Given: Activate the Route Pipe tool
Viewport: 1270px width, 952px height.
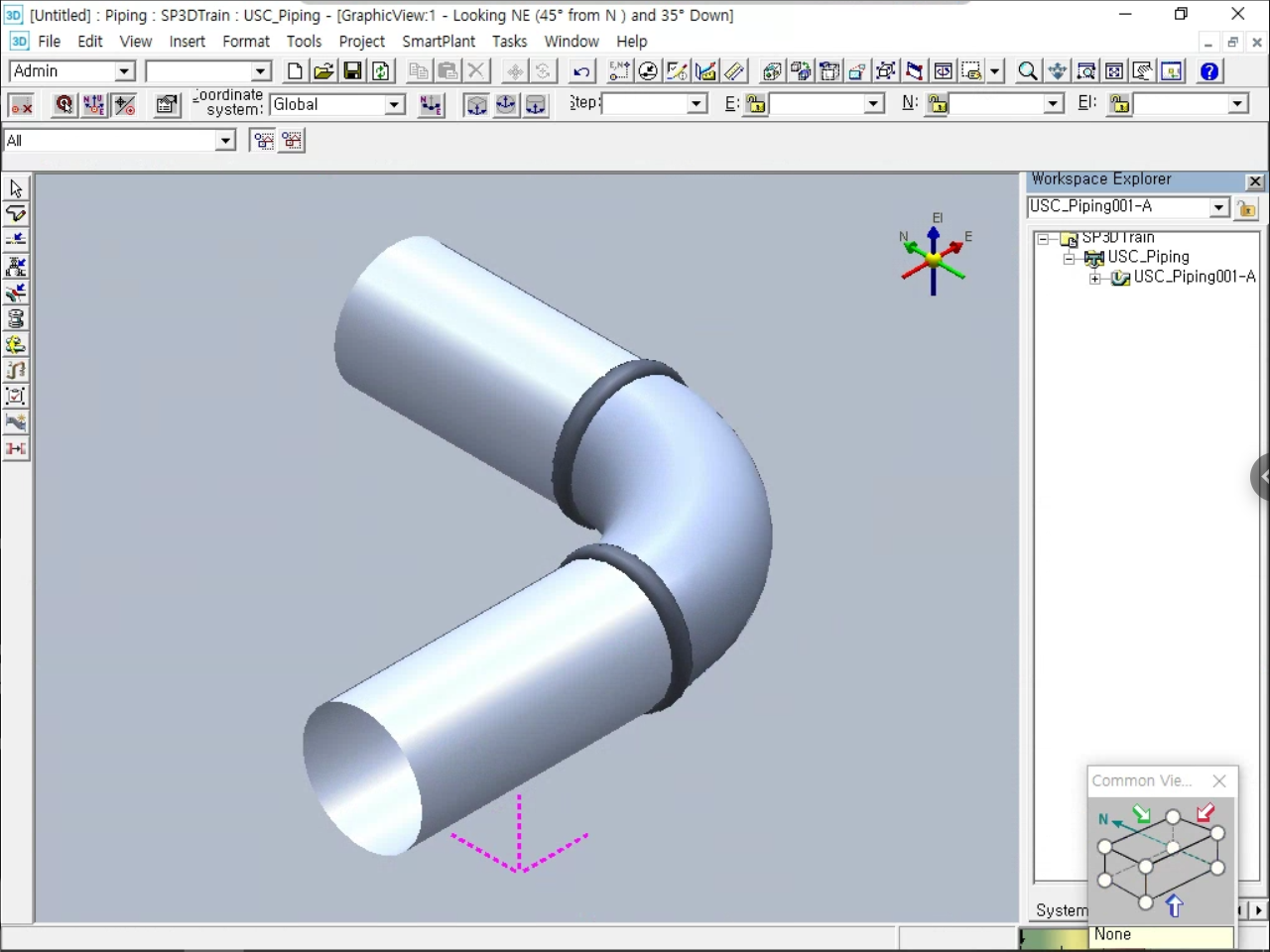Looking at the screenshot, I should coord(16,214).
